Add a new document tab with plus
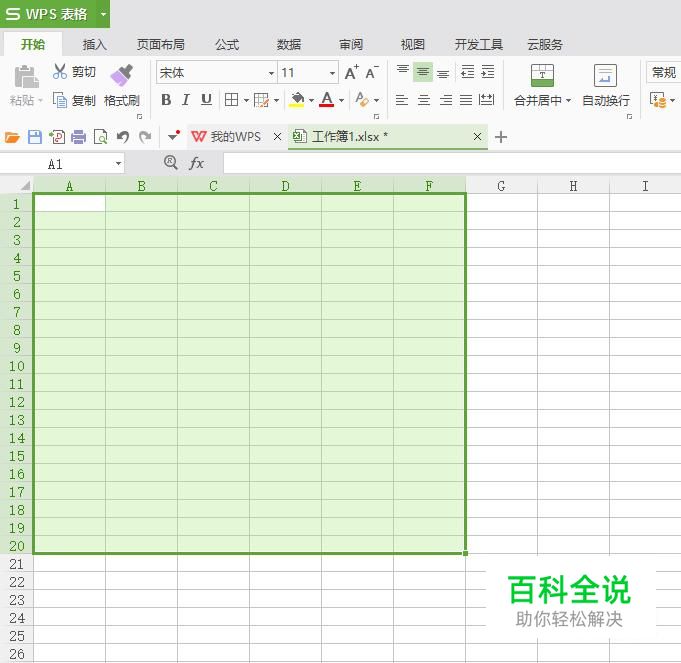 point(501,137)
